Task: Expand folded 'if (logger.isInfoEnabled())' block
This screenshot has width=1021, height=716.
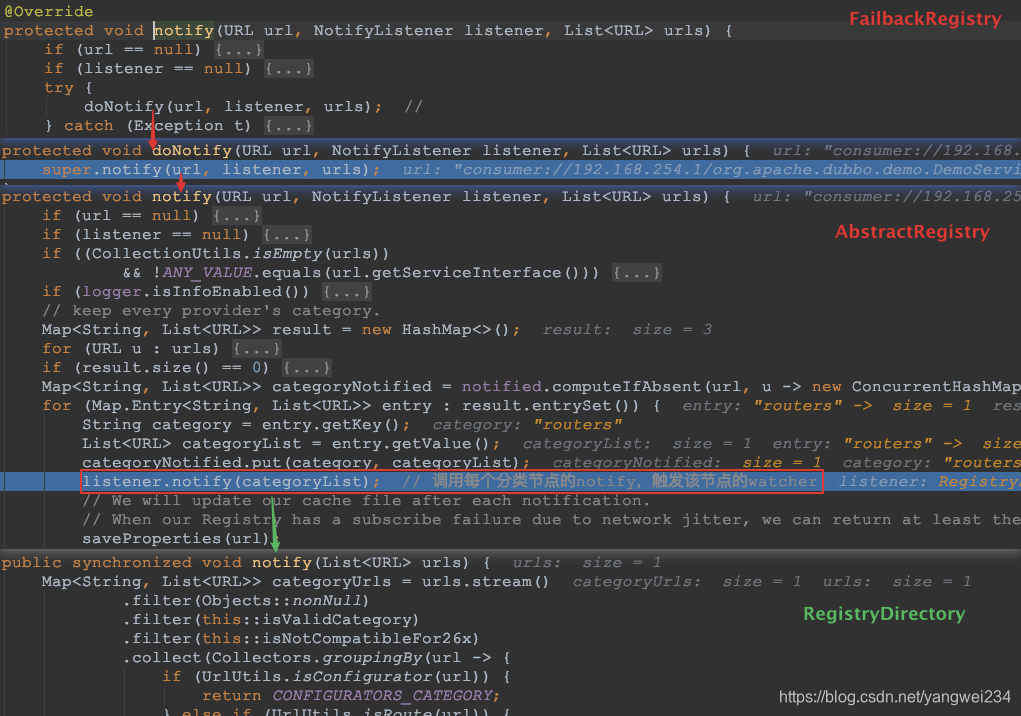Action: (x=346, y=292)
